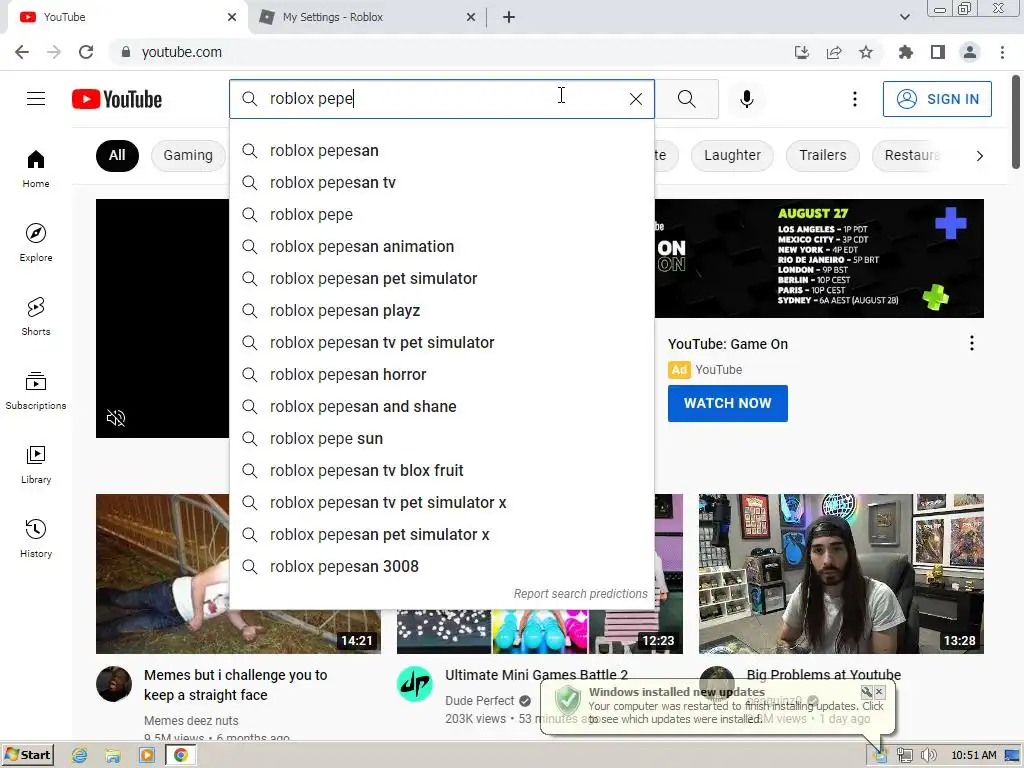
Task: Open Explore in sidebar
Action: coord(36,243)
